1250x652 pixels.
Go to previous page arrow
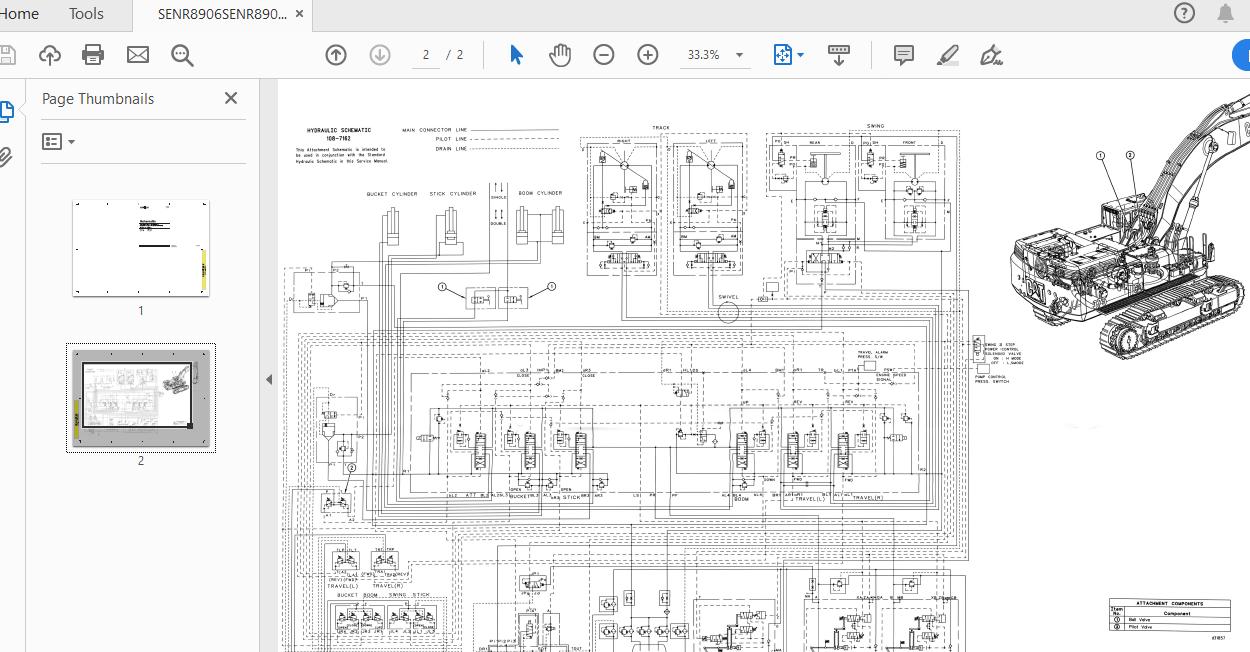coord(336,55)
